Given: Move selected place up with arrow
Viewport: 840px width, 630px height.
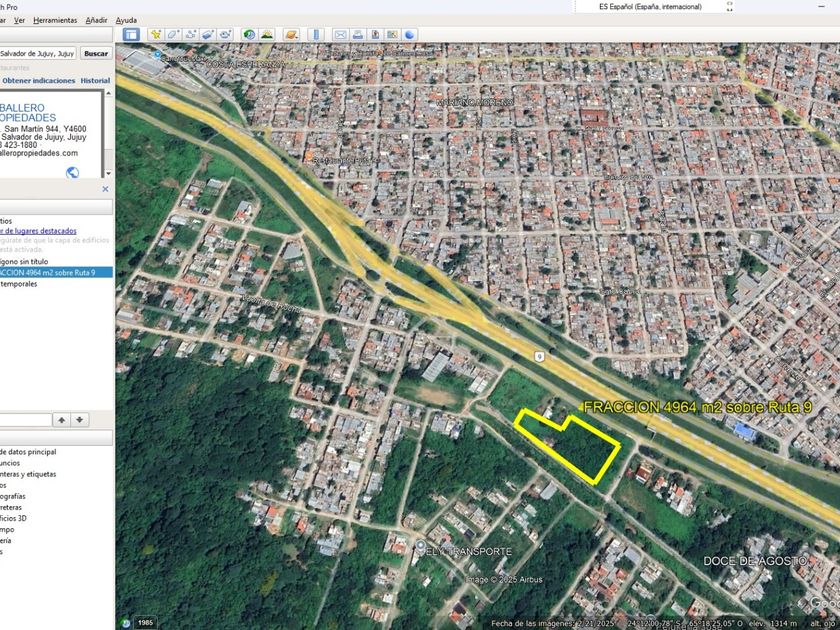Looking at the screenshot, I should tap(62, 420).
